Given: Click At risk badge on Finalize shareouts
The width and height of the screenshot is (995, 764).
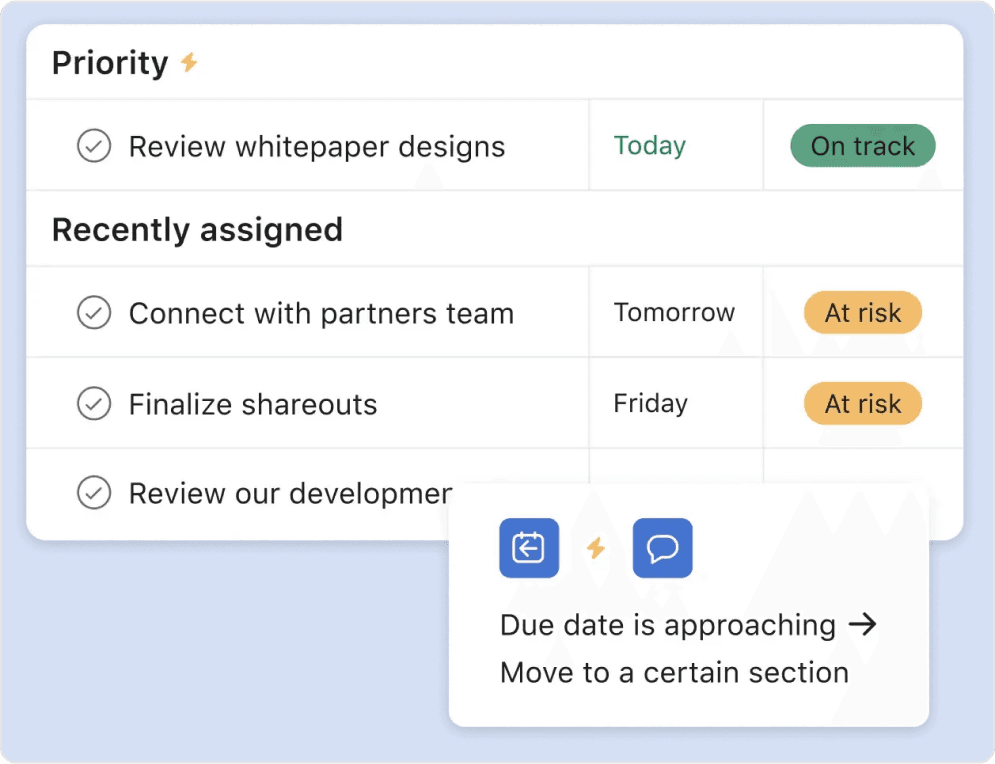Looking at the screenshot, I should 862,404.
